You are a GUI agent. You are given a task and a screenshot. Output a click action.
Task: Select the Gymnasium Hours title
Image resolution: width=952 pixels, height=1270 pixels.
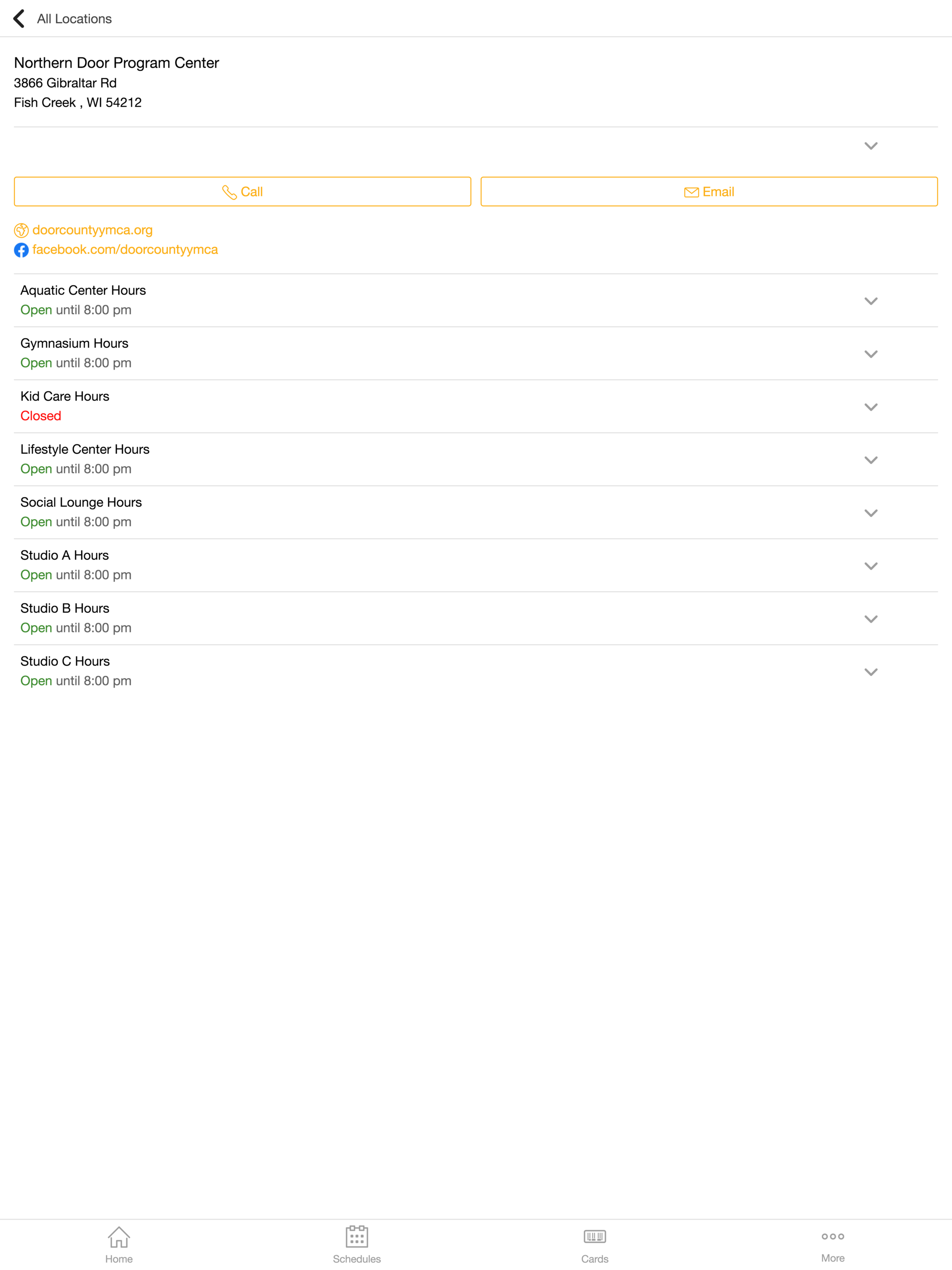point(75,344)
